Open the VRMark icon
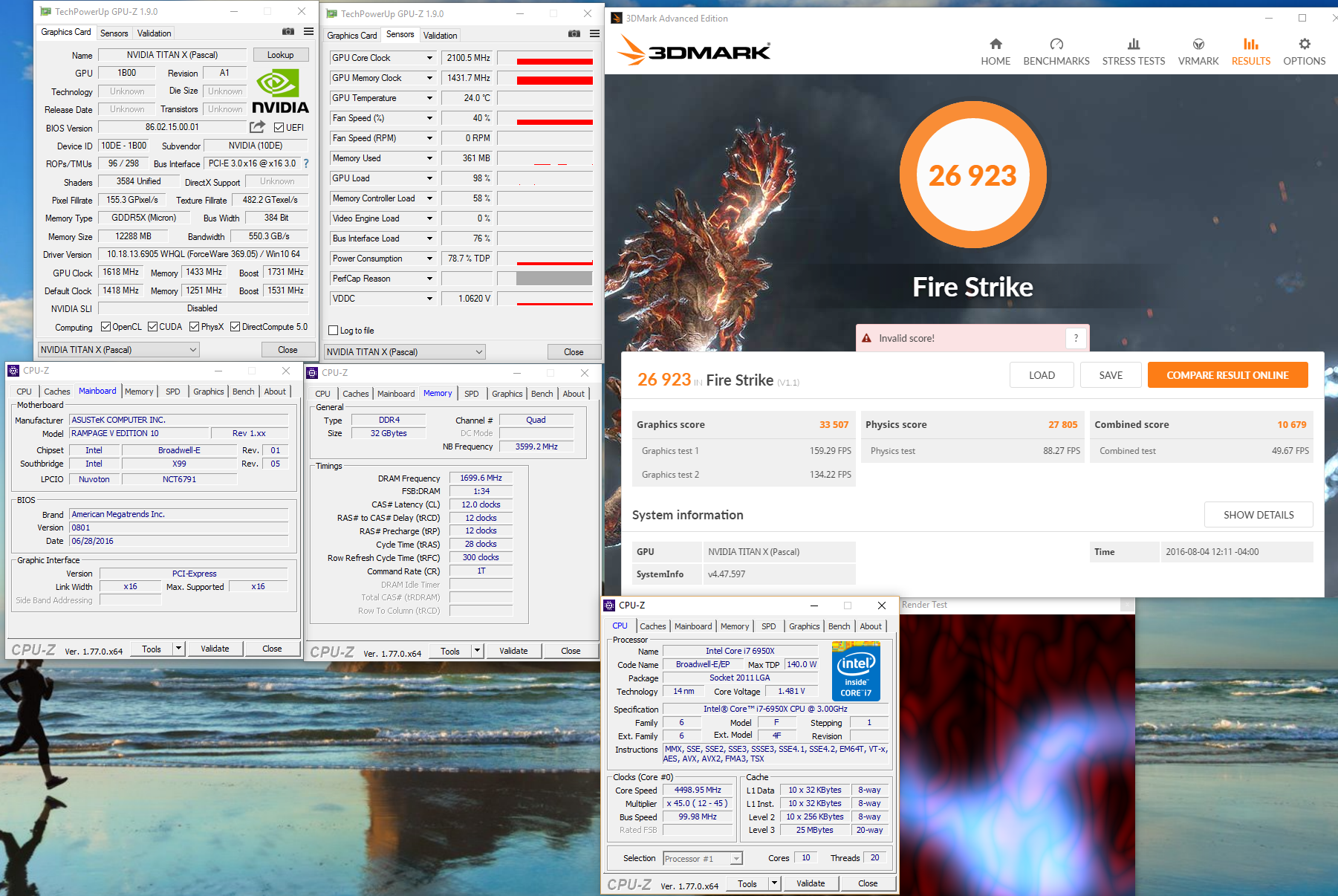 coord(1198,45)
